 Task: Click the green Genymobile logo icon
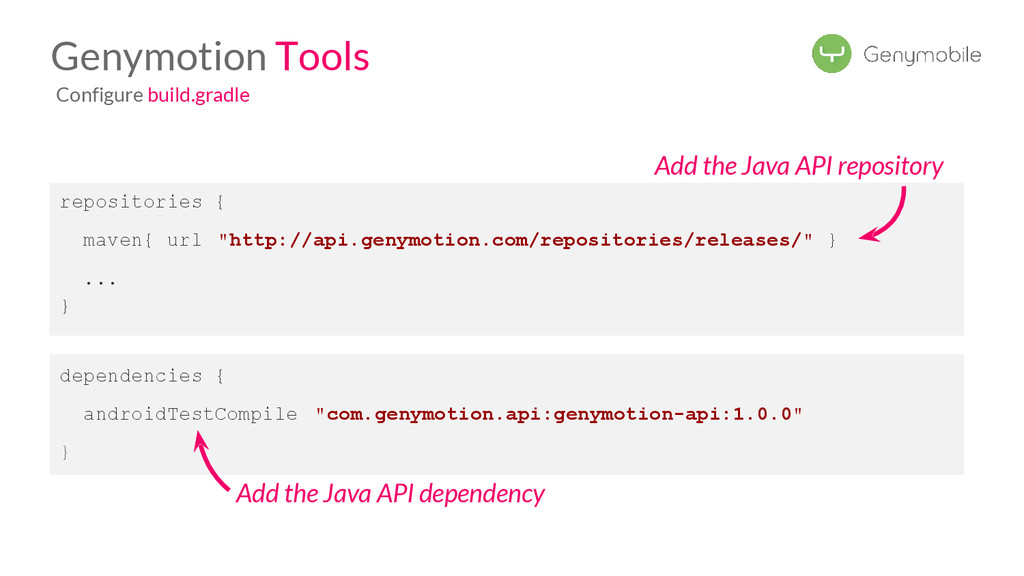(831, 54)
